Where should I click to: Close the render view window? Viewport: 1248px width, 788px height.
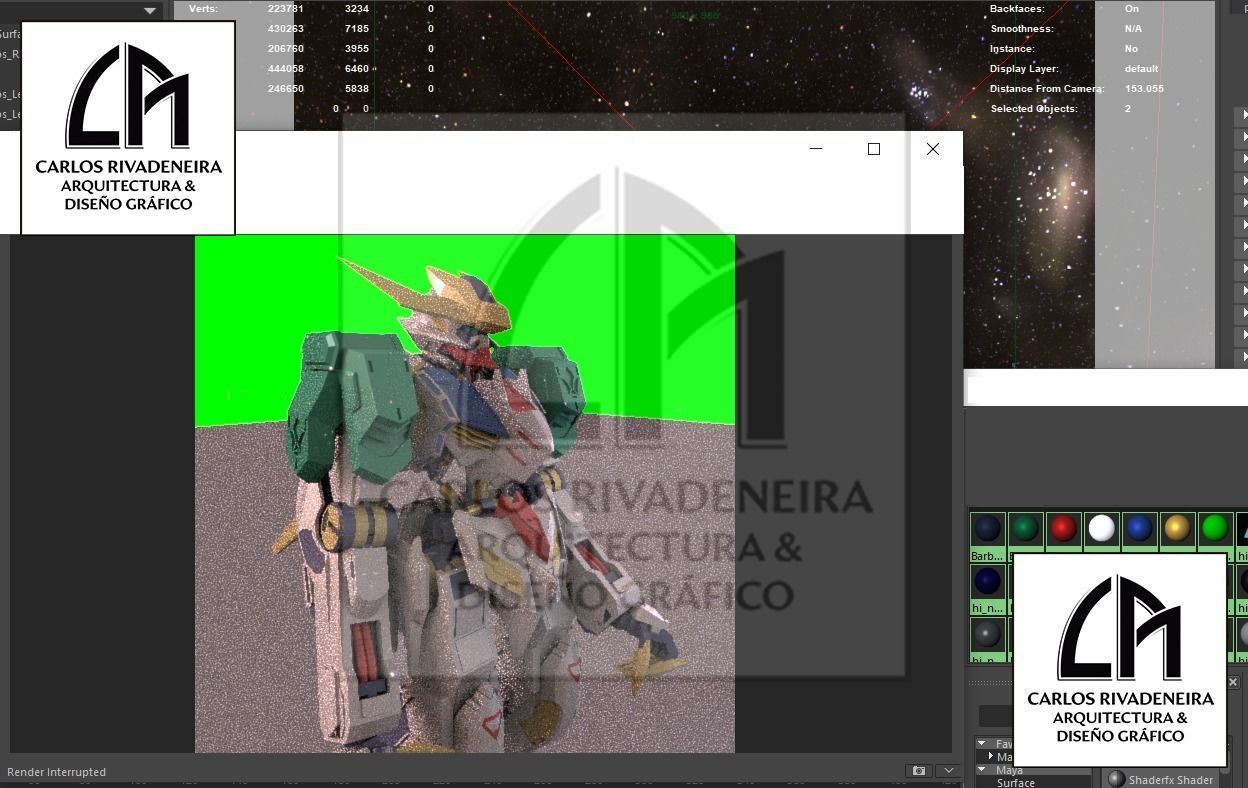(933, 149)
